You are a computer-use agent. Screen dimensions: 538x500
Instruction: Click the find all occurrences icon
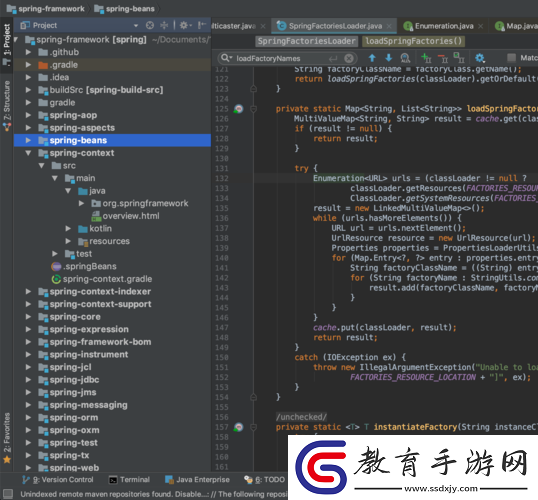pos(405,58)
